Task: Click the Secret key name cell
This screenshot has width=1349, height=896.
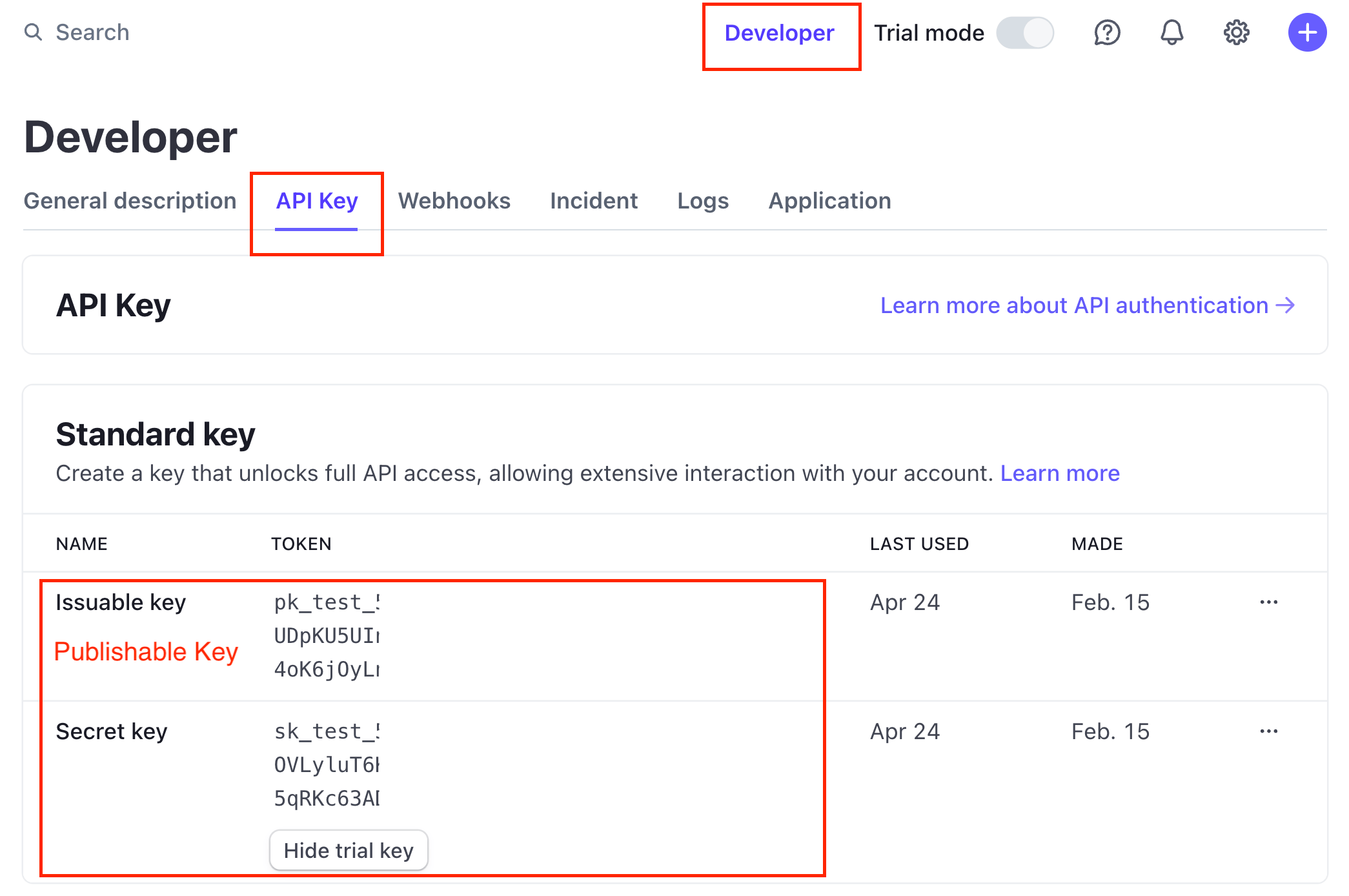Action: 112,731
